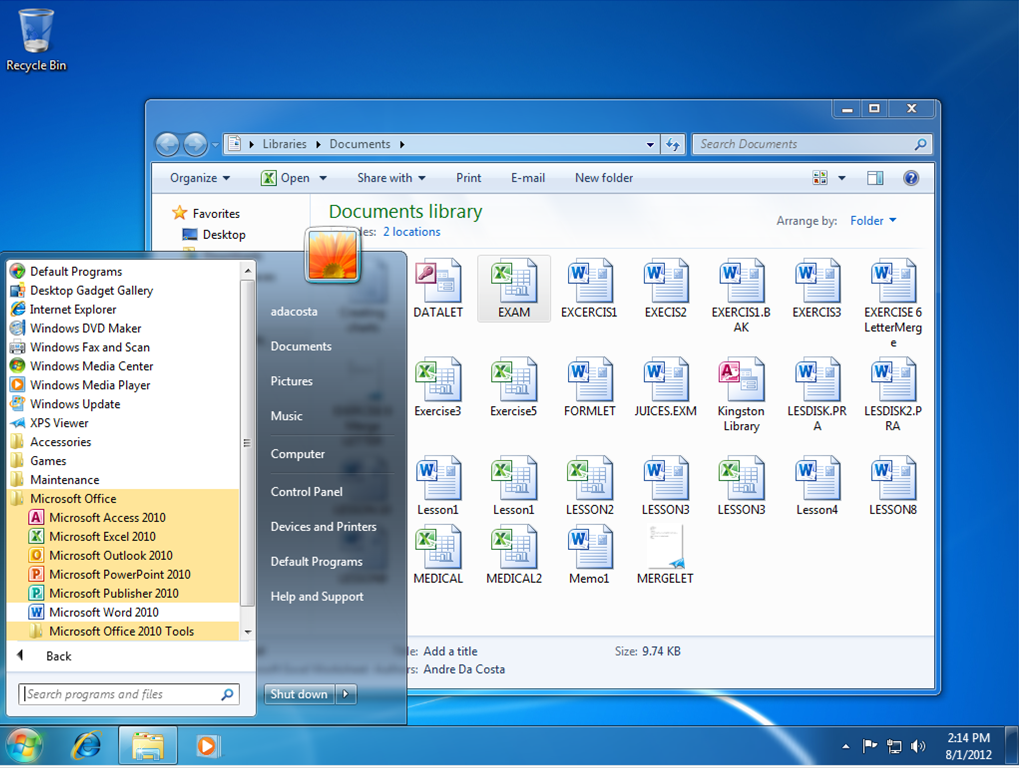Click the Search programs and files field

(120, 694)
